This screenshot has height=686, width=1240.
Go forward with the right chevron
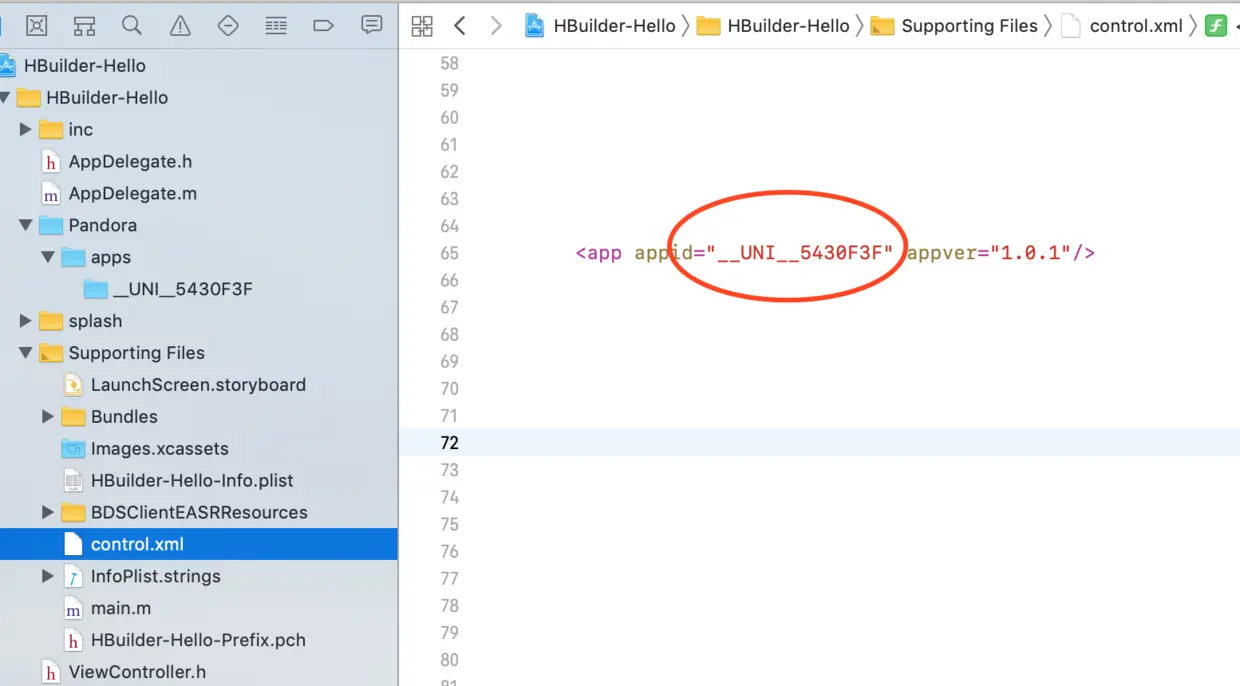point(496,26)
